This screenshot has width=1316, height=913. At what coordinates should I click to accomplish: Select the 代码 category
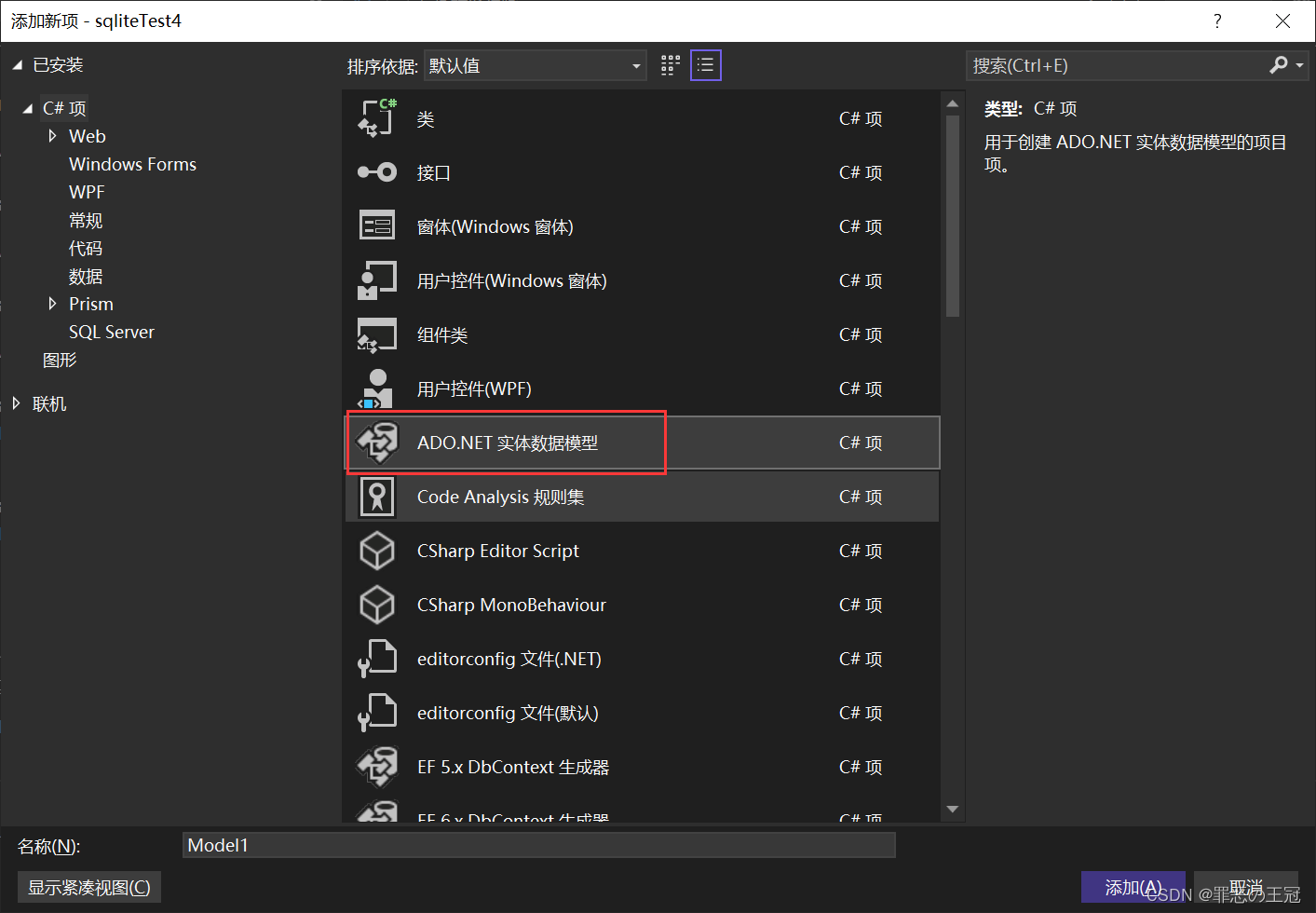(86, 248)
